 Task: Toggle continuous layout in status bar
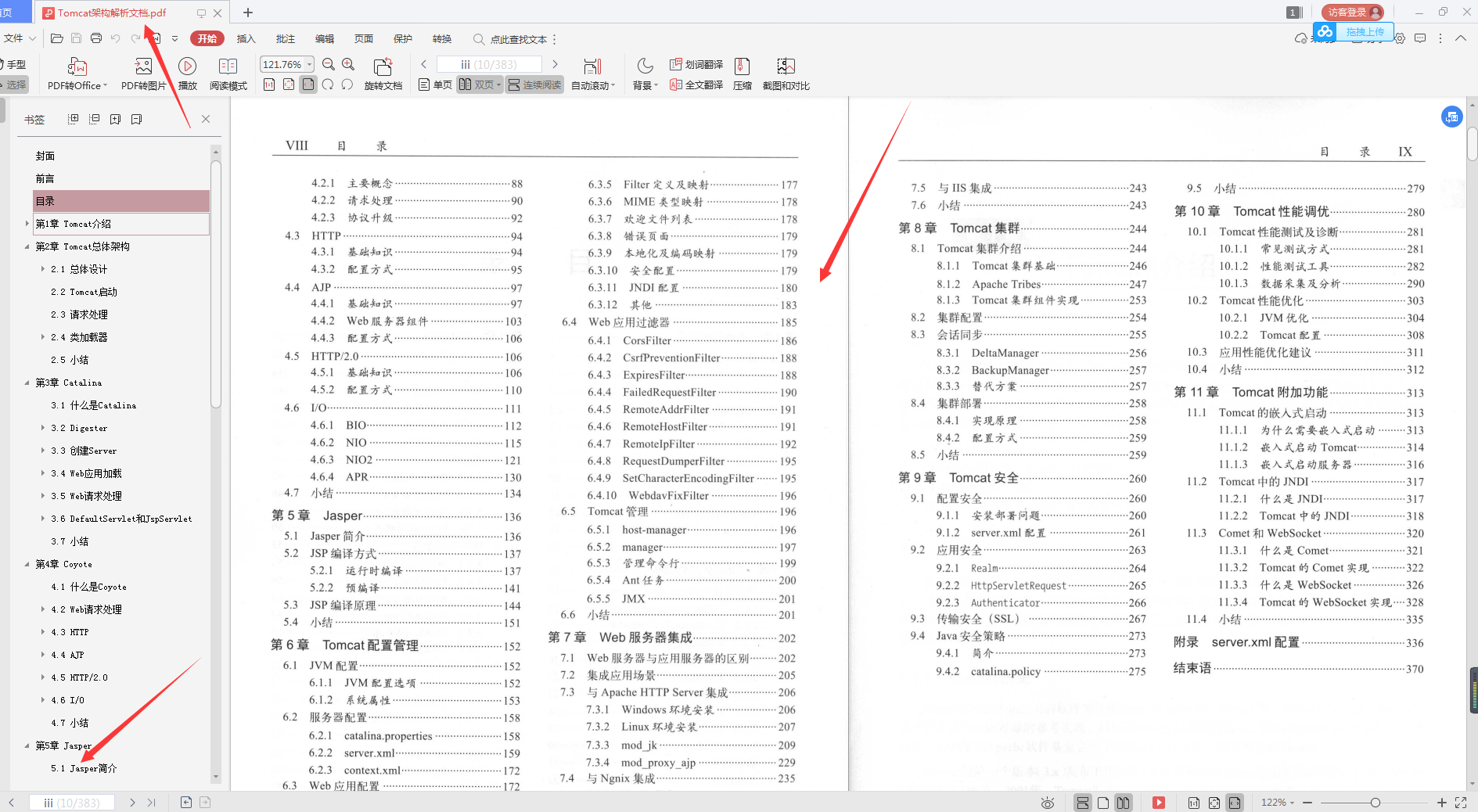click(x=1083, y=803)
